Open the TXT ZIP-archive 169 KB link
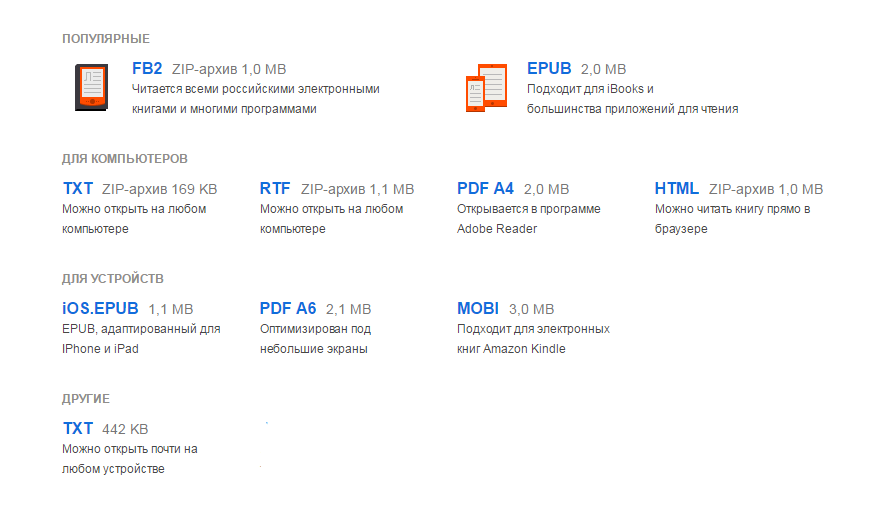Image resolution: width=886 pixels, height=516 pixels. (78, 188)
